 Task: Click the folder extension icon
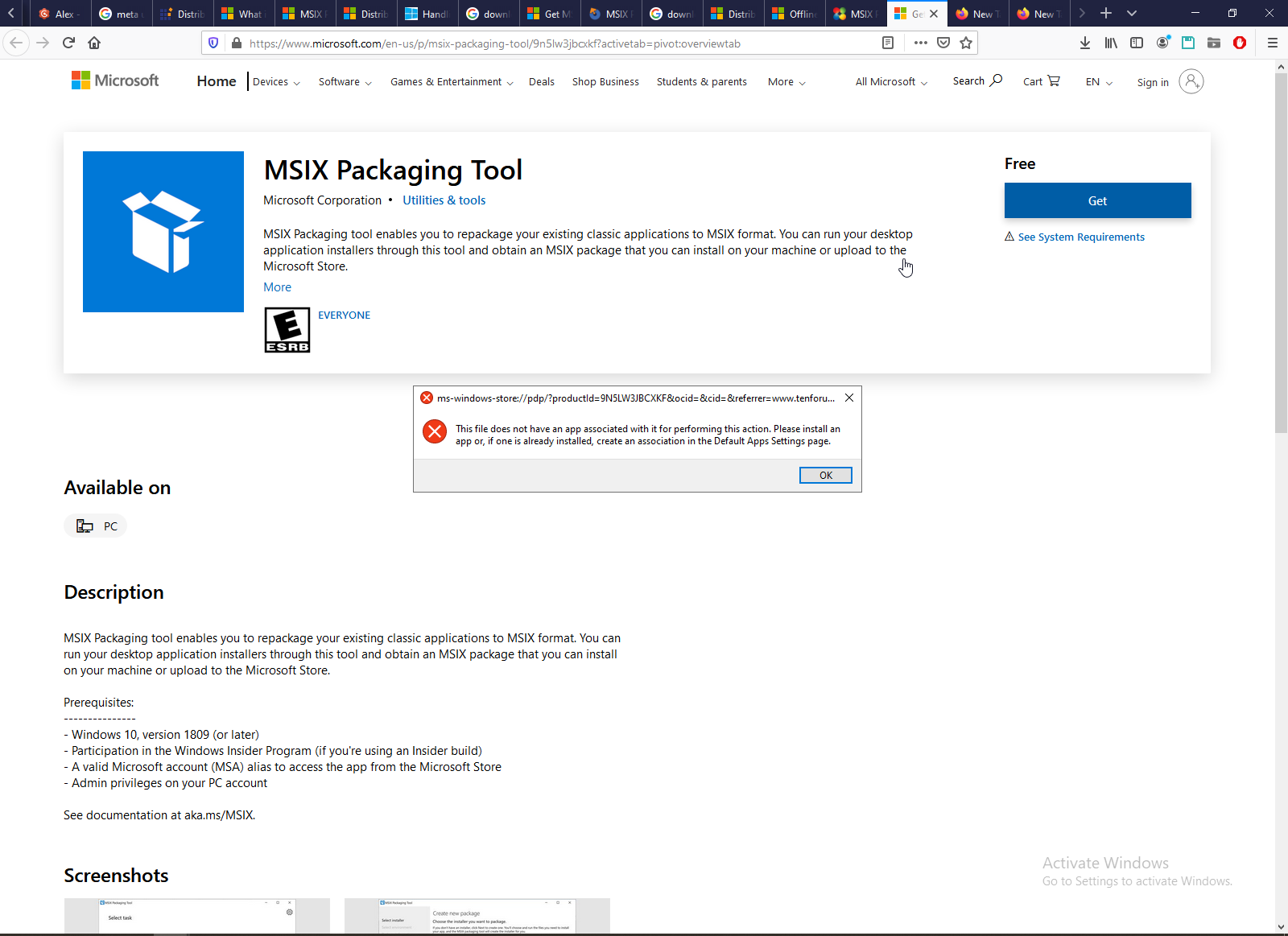[x=1214, y=43]
